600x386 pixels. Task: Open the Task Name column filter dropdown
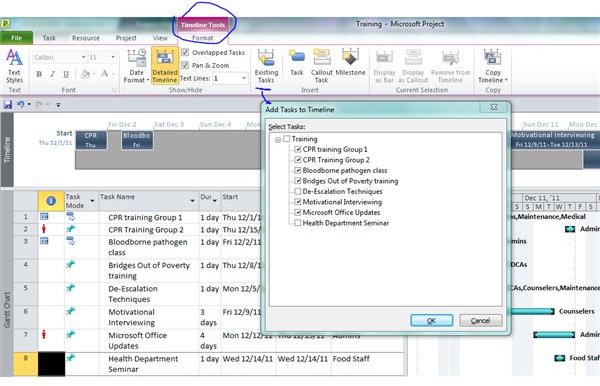click(192, 201)
